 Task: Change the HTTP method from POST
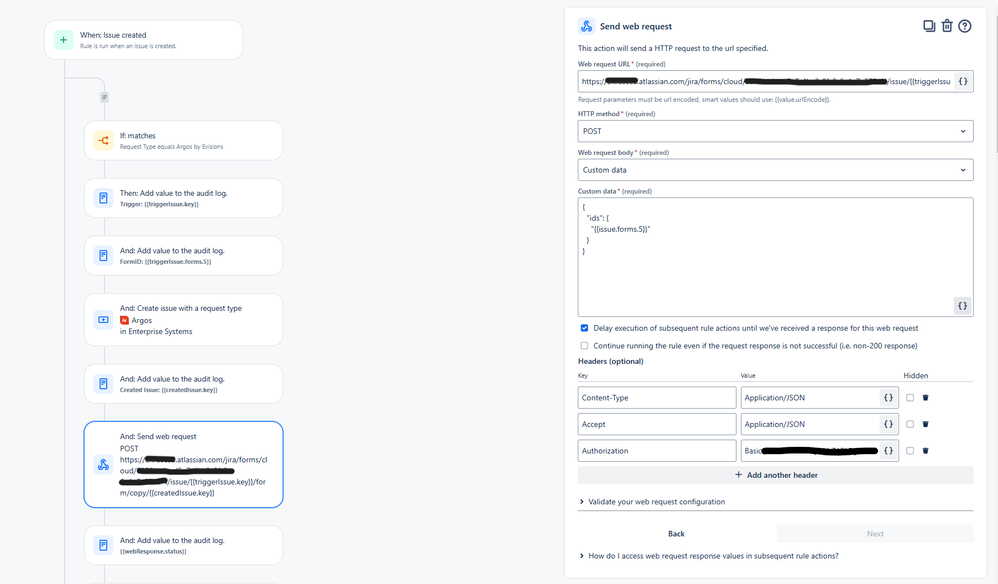click(x=775, y=131)
